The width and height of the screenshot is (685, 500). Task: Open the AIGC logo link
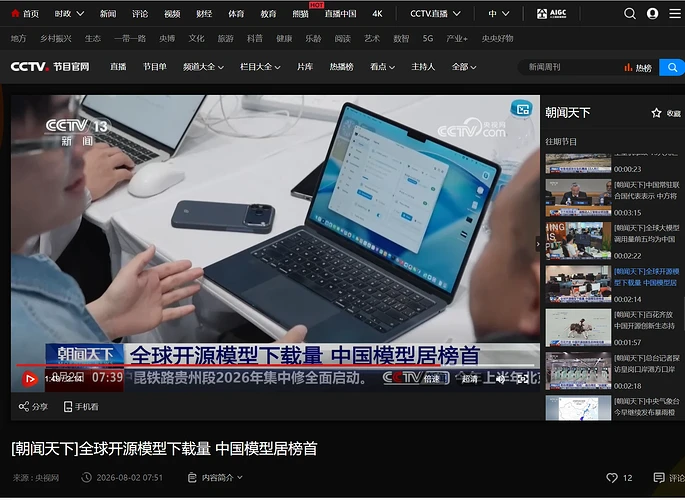click(551, 14)
